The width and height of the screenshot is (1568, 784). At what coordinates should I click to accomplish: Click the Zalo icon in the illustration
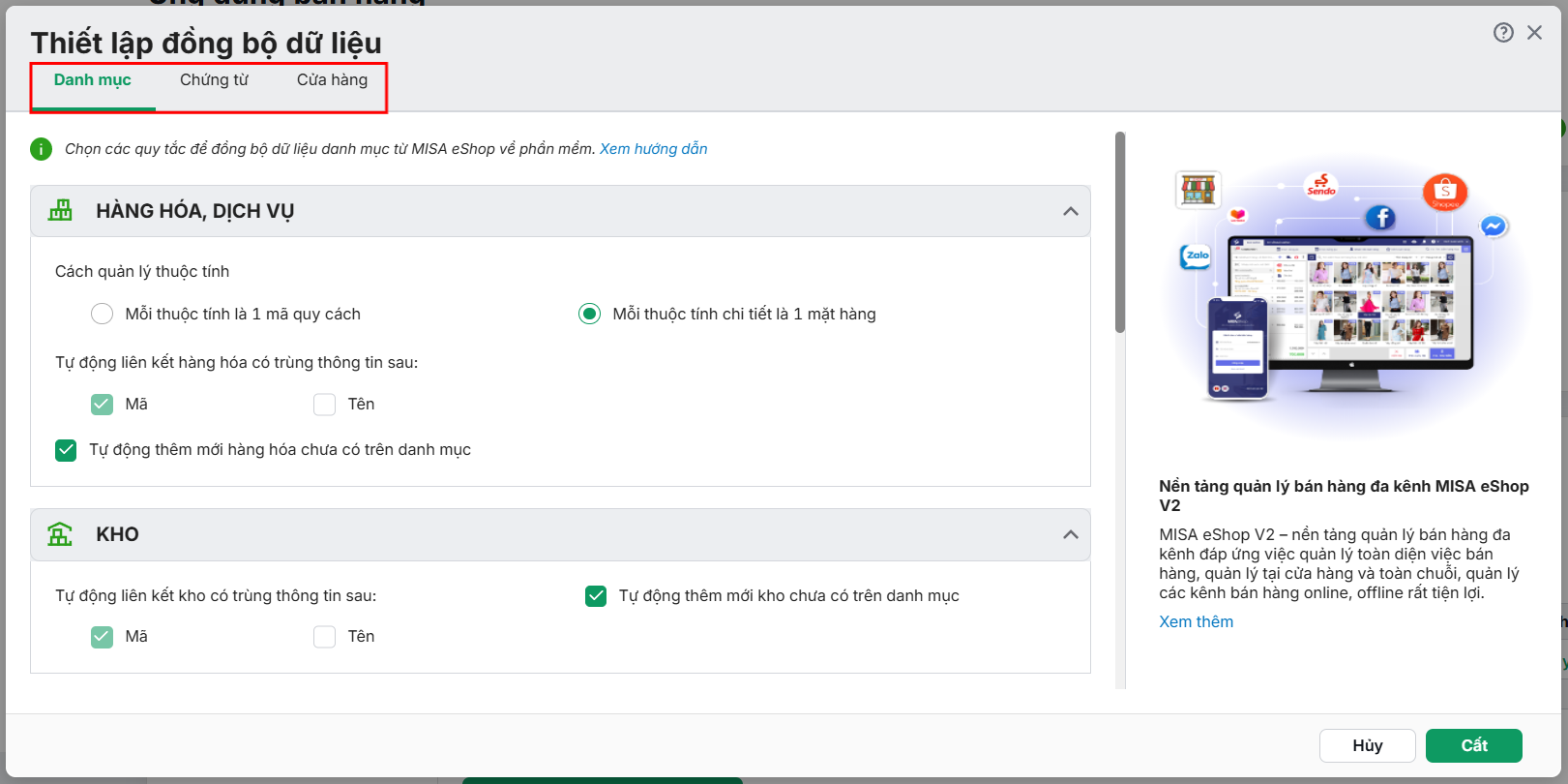(1198, 256)
